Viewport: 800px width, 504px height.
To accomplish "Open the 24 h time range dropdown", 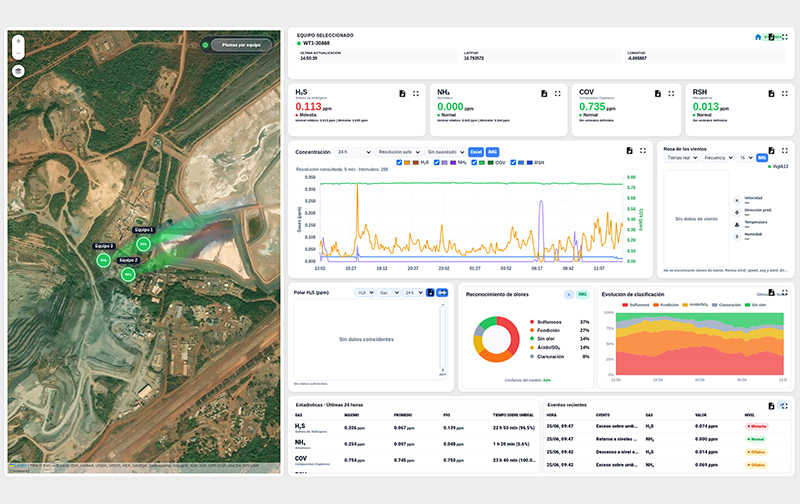I will tap(353, 152).
